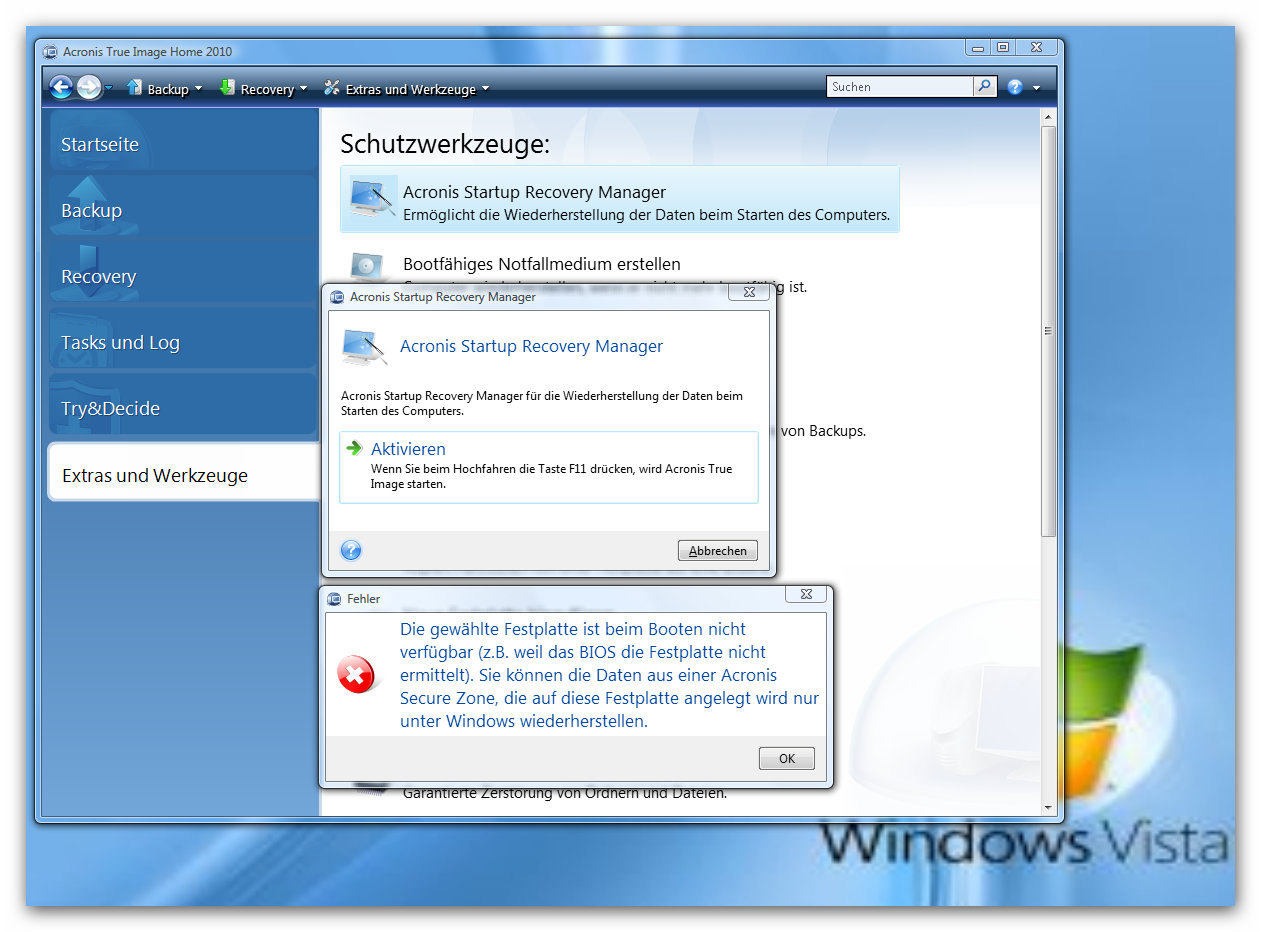Click Aktivieren in Startup Recovery Manager dialog
The height and width of the screenshot is (932, 1261).
tap(549, 467)
